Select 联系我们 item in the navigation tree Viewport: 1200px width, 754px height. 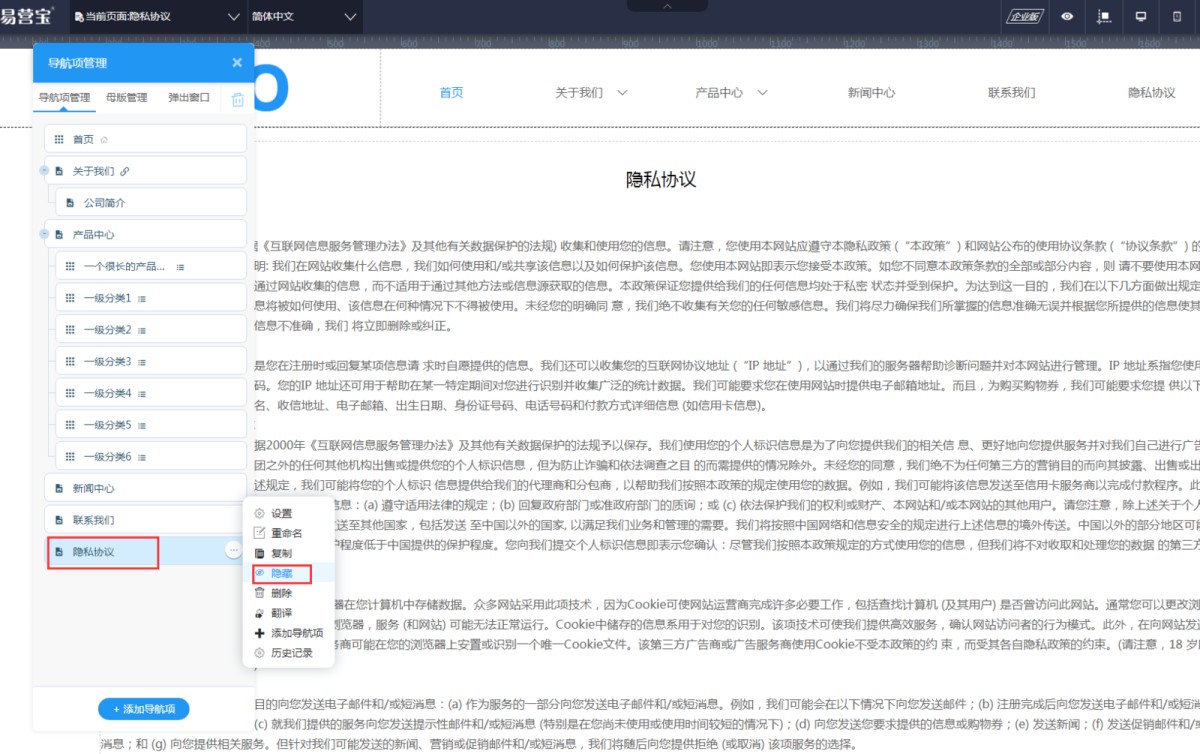94,520
